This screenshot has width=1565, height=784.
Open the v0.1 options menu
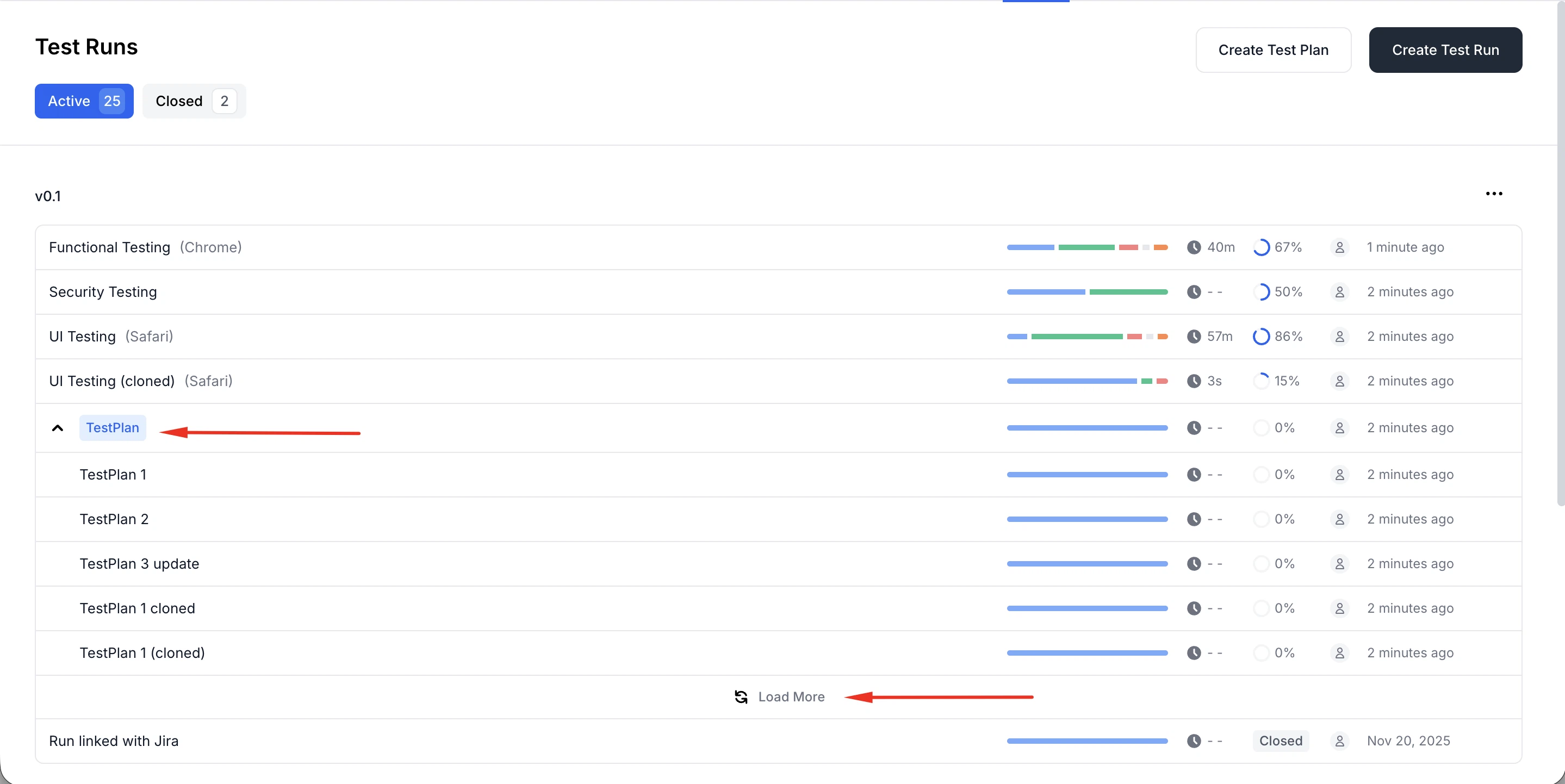pyautogui.click(x=1494, y=194)
